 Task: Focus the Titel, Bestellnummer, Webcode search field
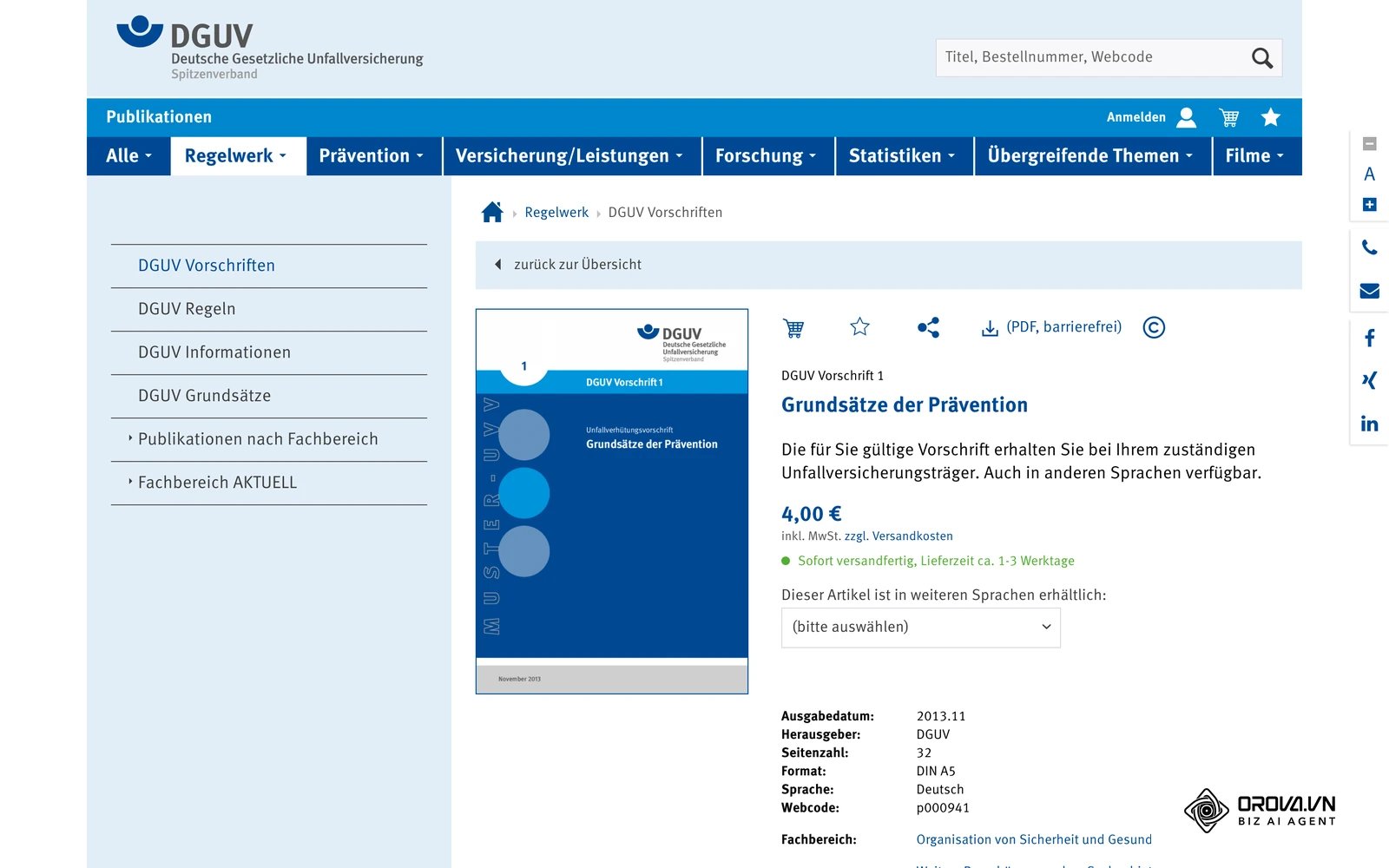[1092, 57]
